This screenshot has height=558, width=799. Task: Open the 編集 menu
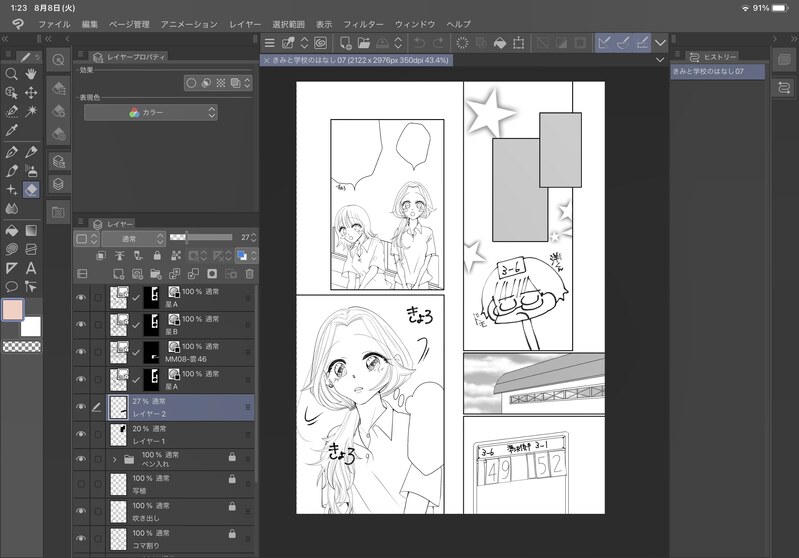coord(90,24)
